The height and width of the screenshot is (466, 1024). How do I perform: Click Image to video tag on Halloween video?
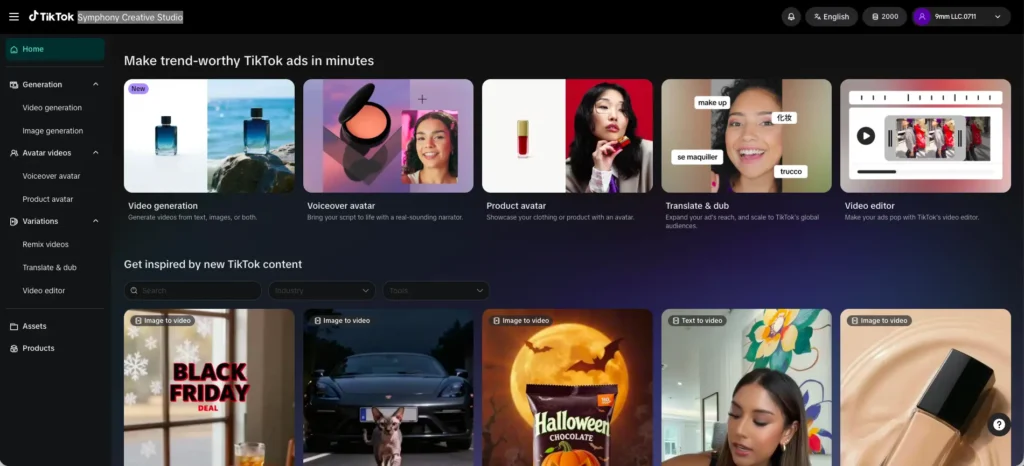[x=520, y=320]
